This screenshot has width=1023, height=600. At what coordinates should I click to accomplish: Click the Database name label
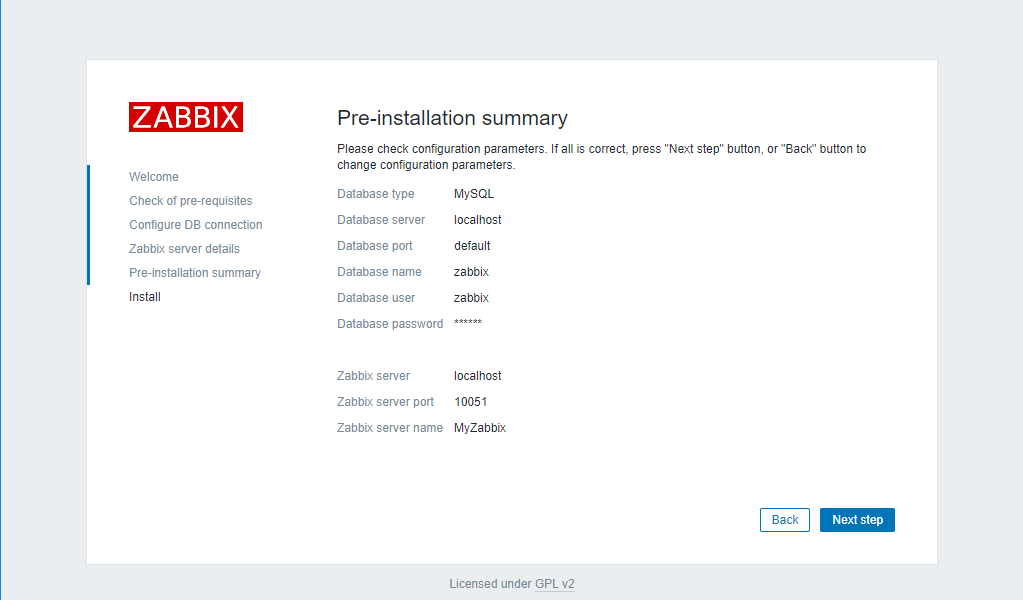(x=379, y=272)
